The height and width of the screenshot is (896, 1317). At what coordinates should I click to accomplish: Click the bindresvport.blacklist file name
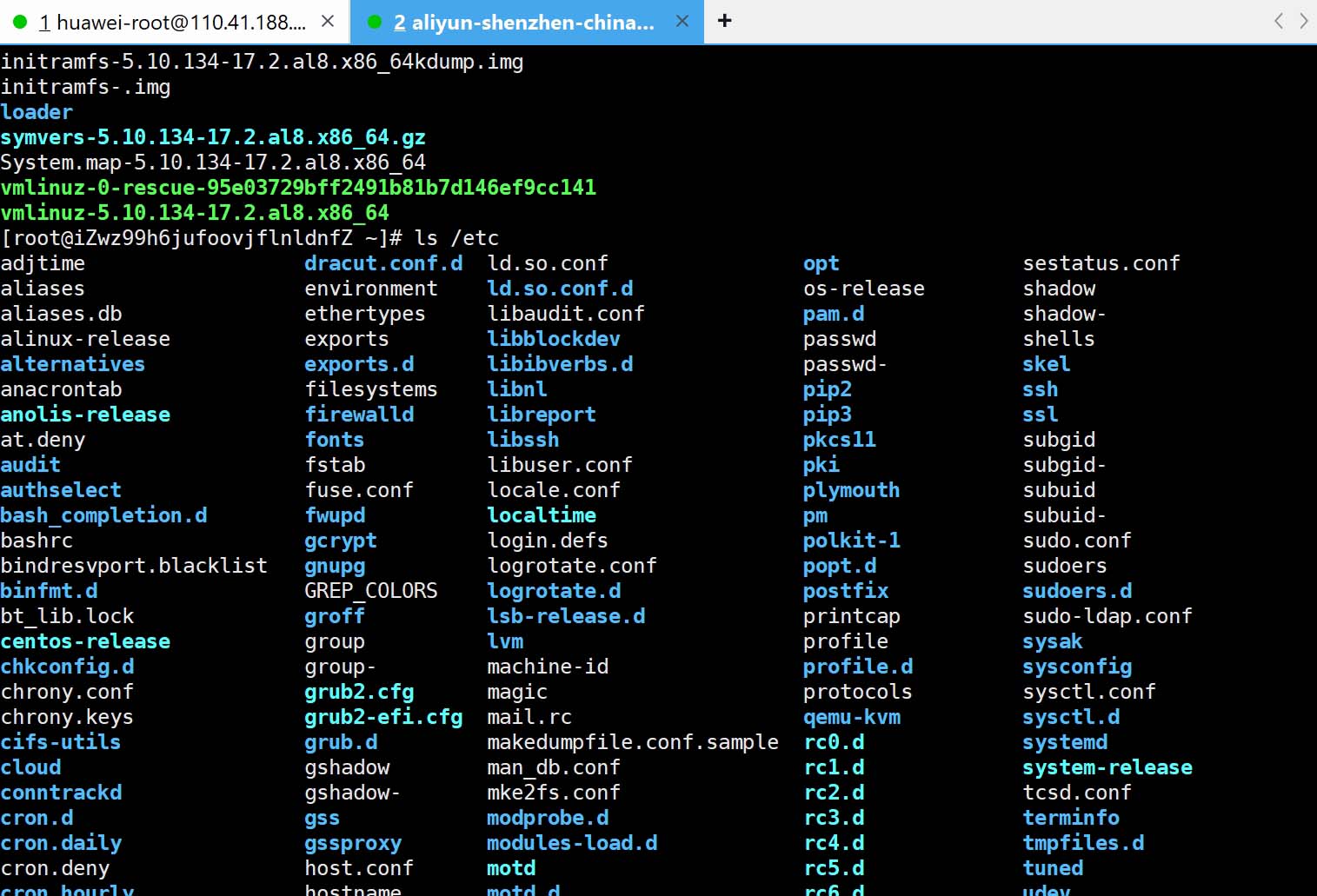pos(134,566)
